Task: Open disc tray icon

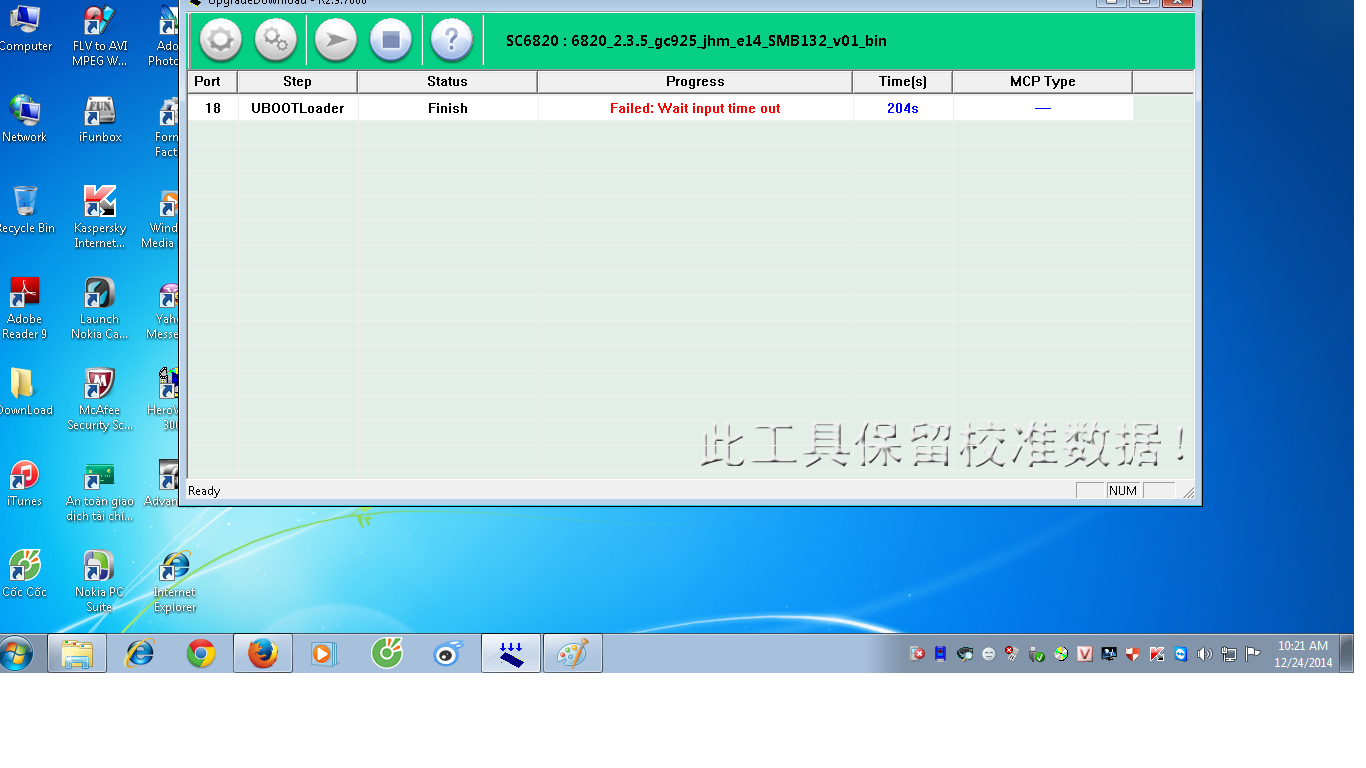Action: pos(1061,654)
